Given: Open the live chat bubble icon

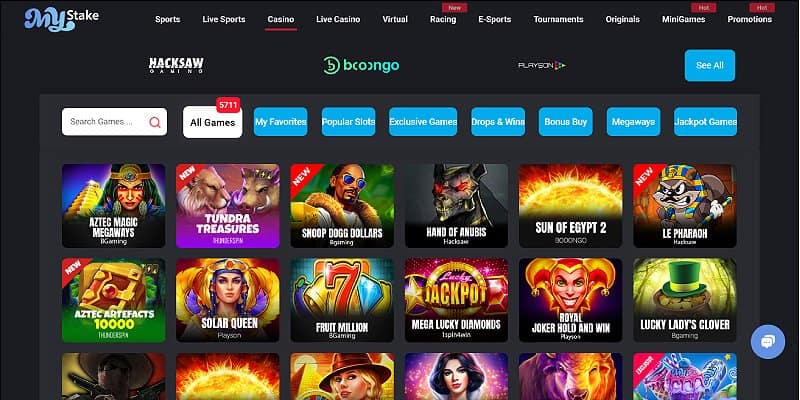Looking at the screenshot, I should click(x=768, y=342).
